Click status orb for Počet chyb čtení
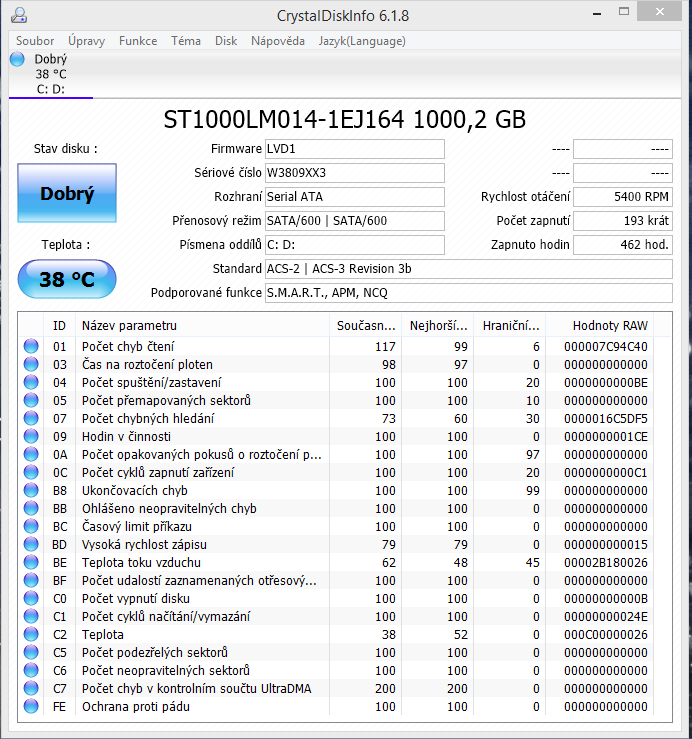Image resolution: width=692 pixels, height=739 pixels. point(31,346)
